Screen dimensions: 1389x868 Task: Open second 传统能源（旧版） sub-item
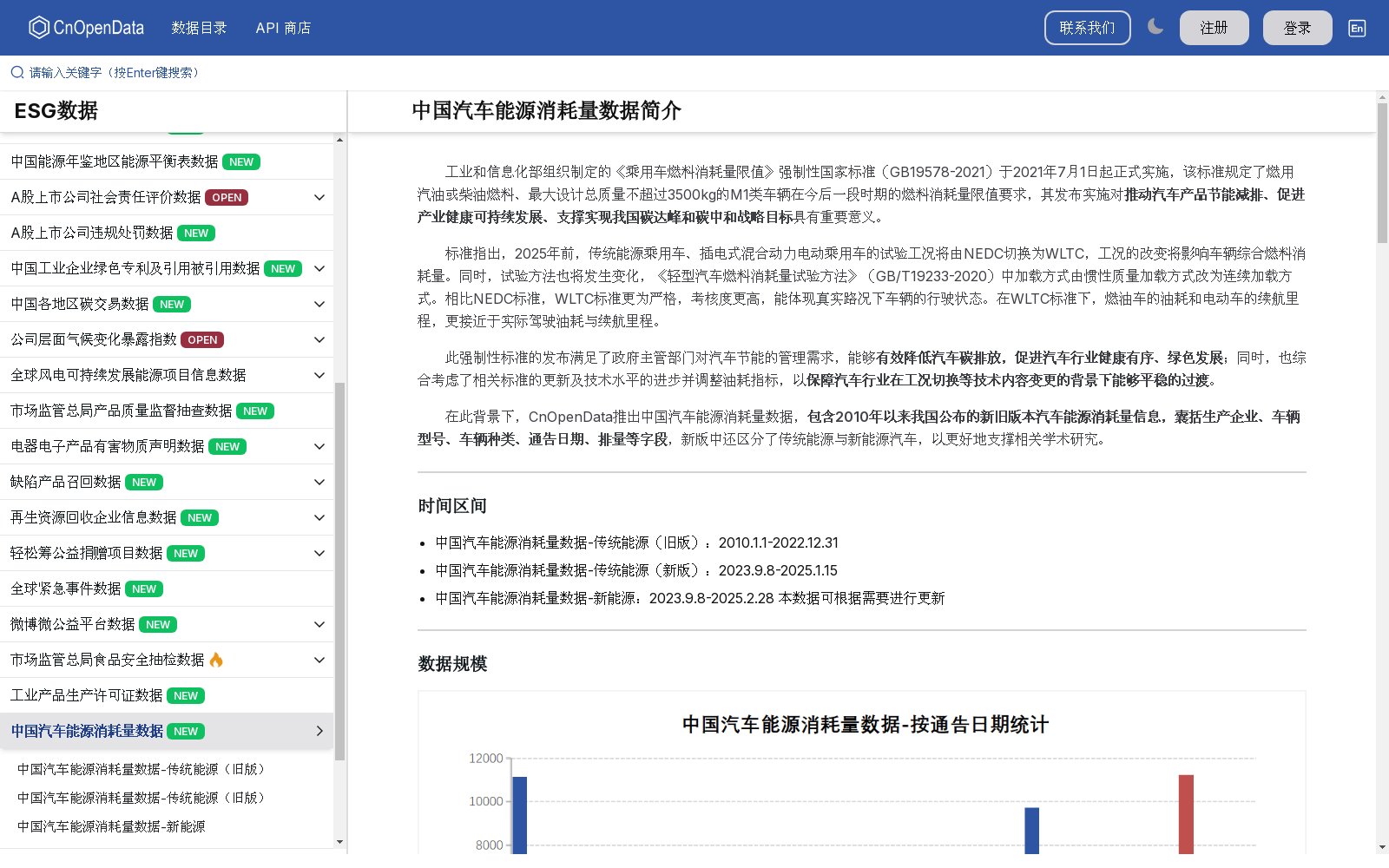141,798
